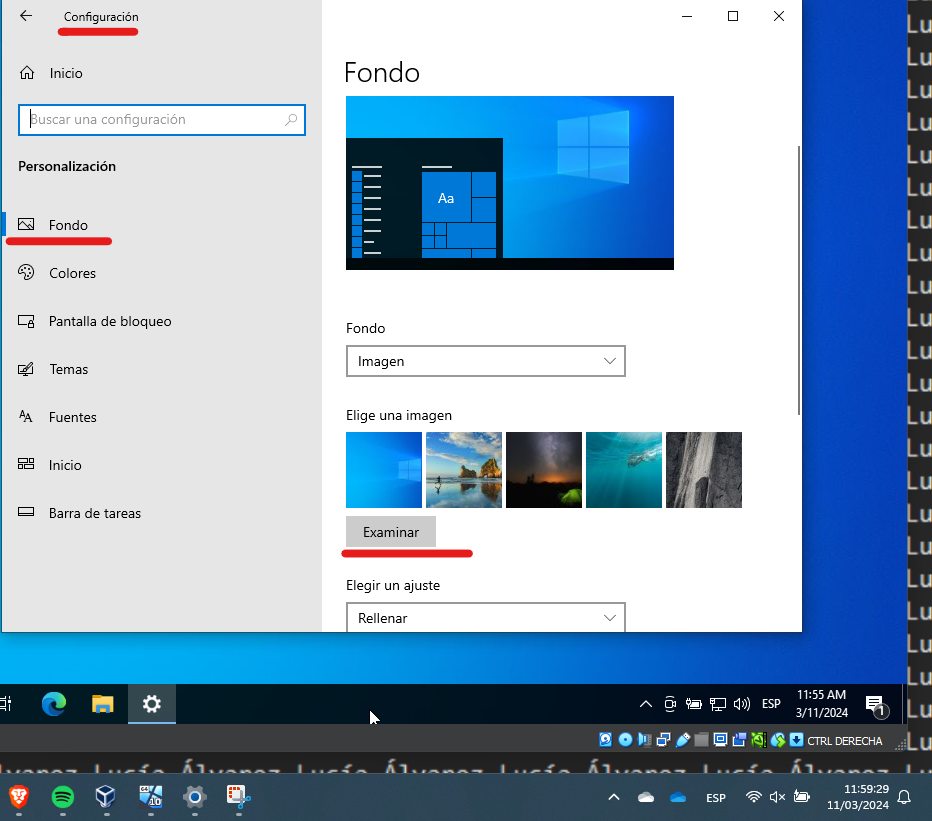
Task: Open the Elegir un ajuste dropdown showing Rellenar
Action: (x=485, y=617)
